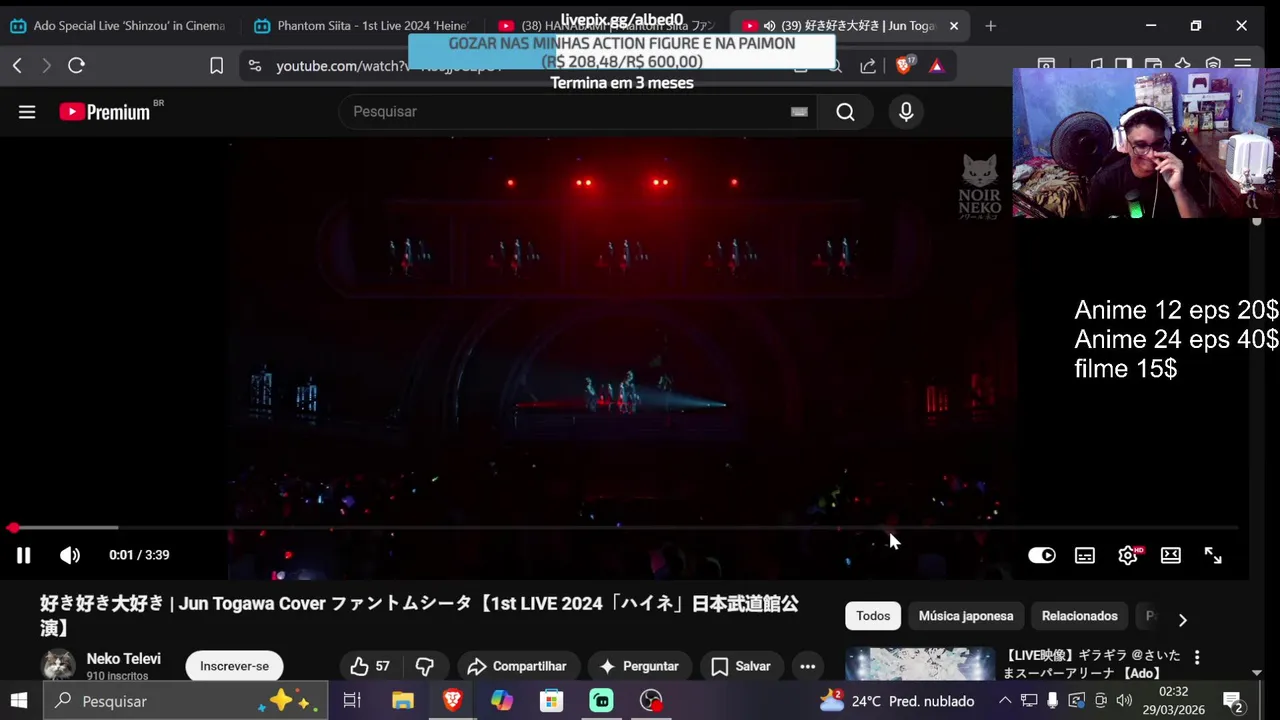This screenshot has height=720, width=1280.
Task: Open the on-screen keyboard in search box
Action: click(x=799, y=112)
